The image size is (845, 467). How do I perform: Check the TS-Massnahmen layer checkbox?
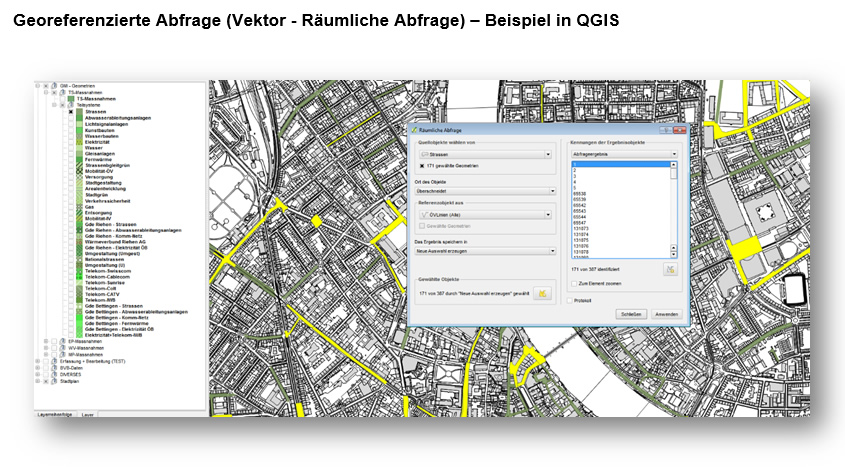[x=62, y=99]
